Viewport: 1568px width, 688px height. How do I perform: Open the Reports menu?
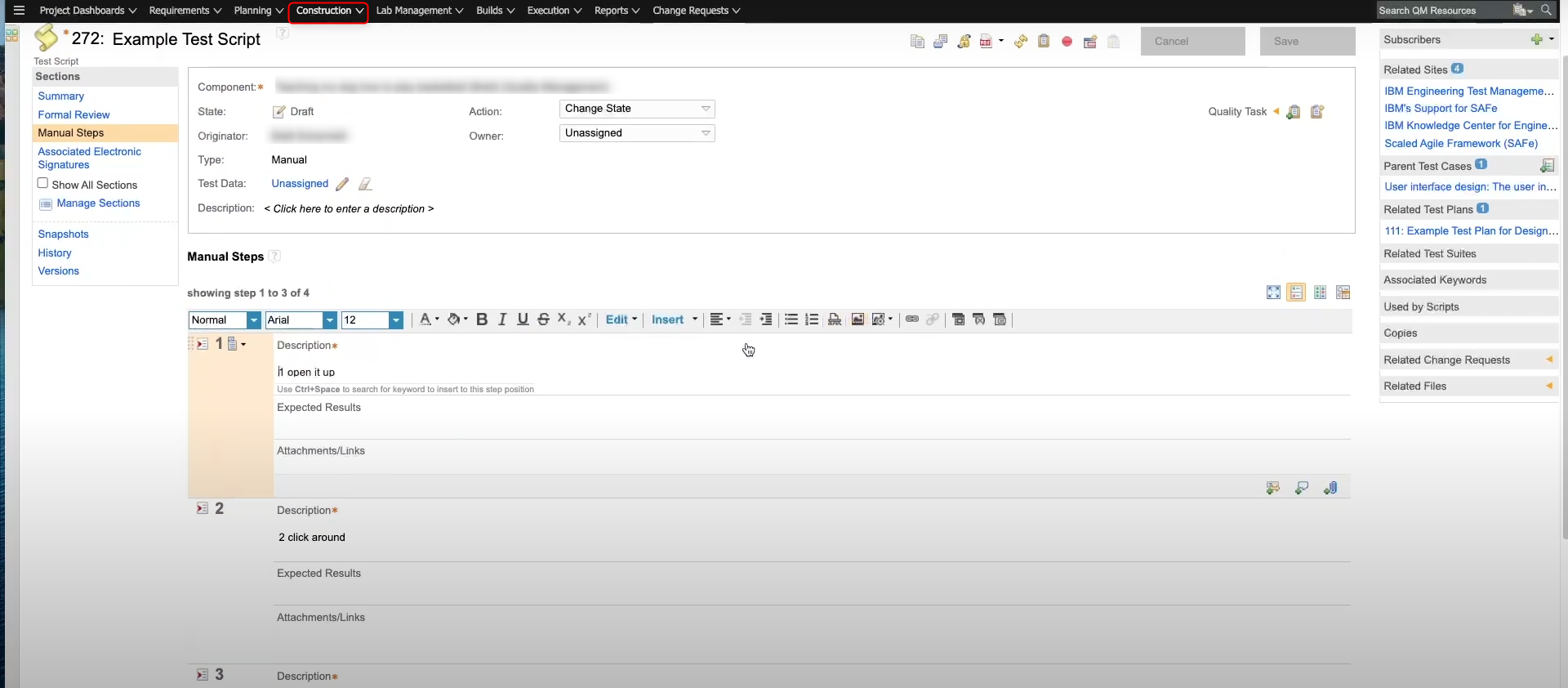(x=617, y=11)
